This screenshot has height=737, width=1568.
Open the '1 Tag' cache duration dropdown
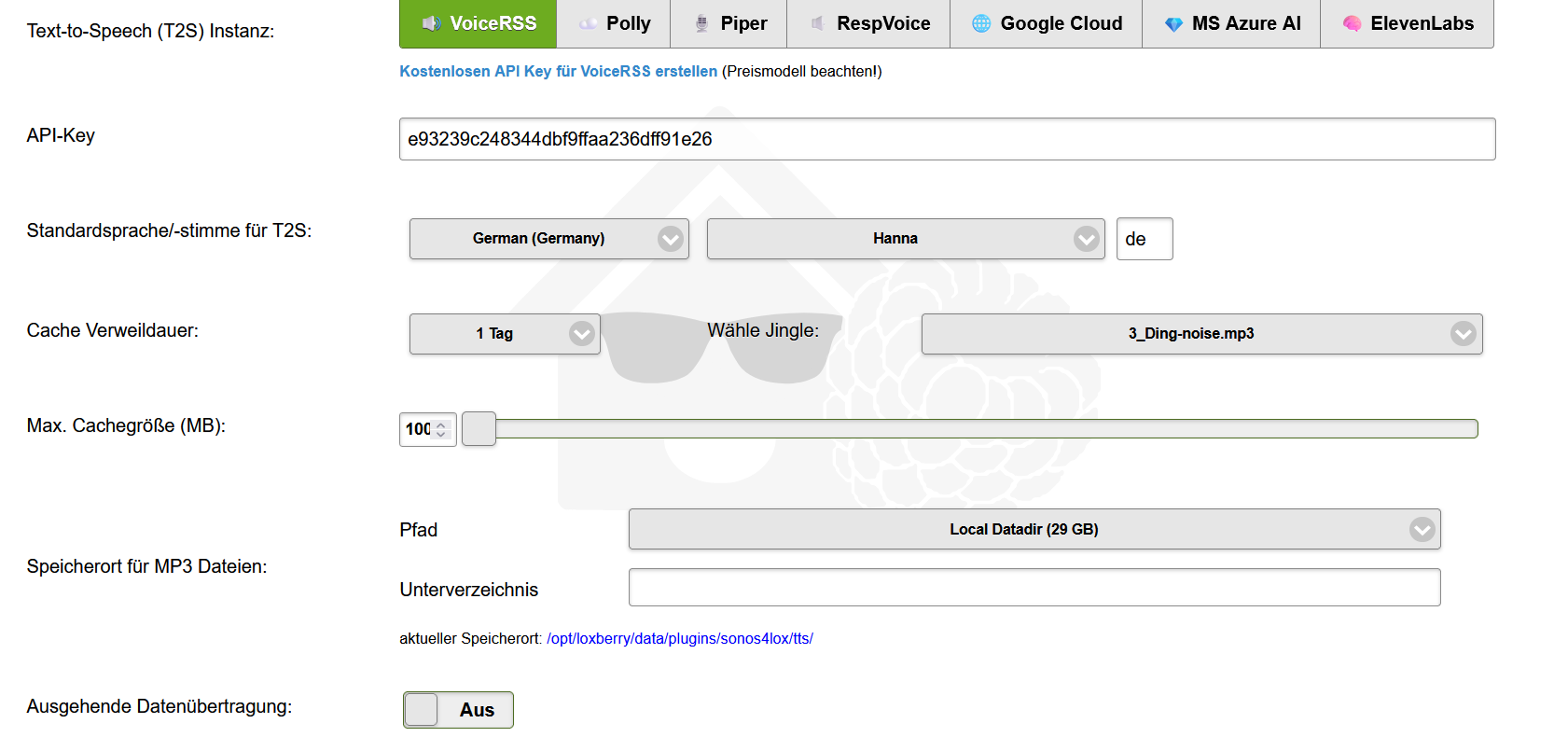505,334
